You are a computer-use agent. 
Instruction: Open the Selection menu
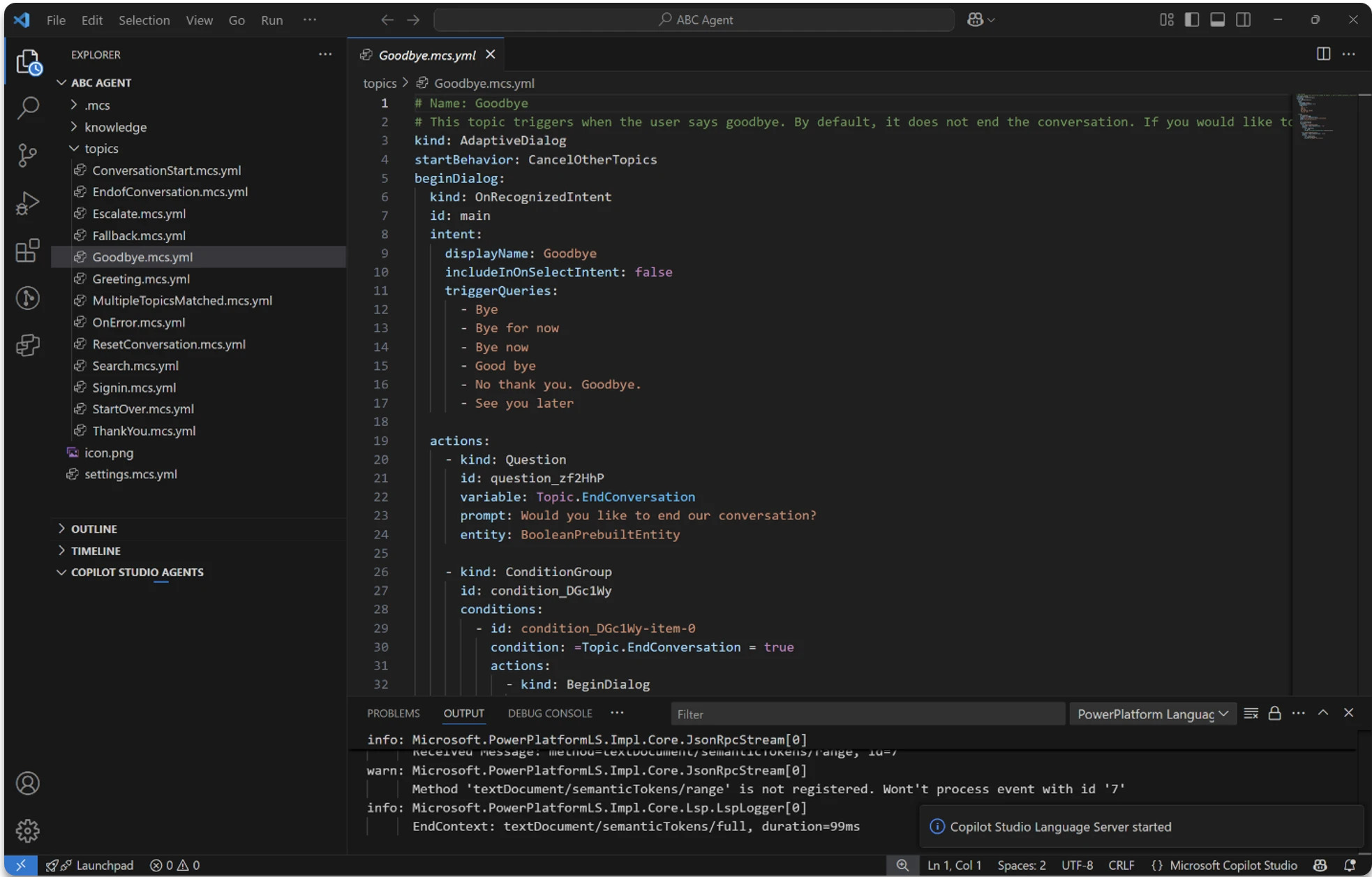click(144, 20)
